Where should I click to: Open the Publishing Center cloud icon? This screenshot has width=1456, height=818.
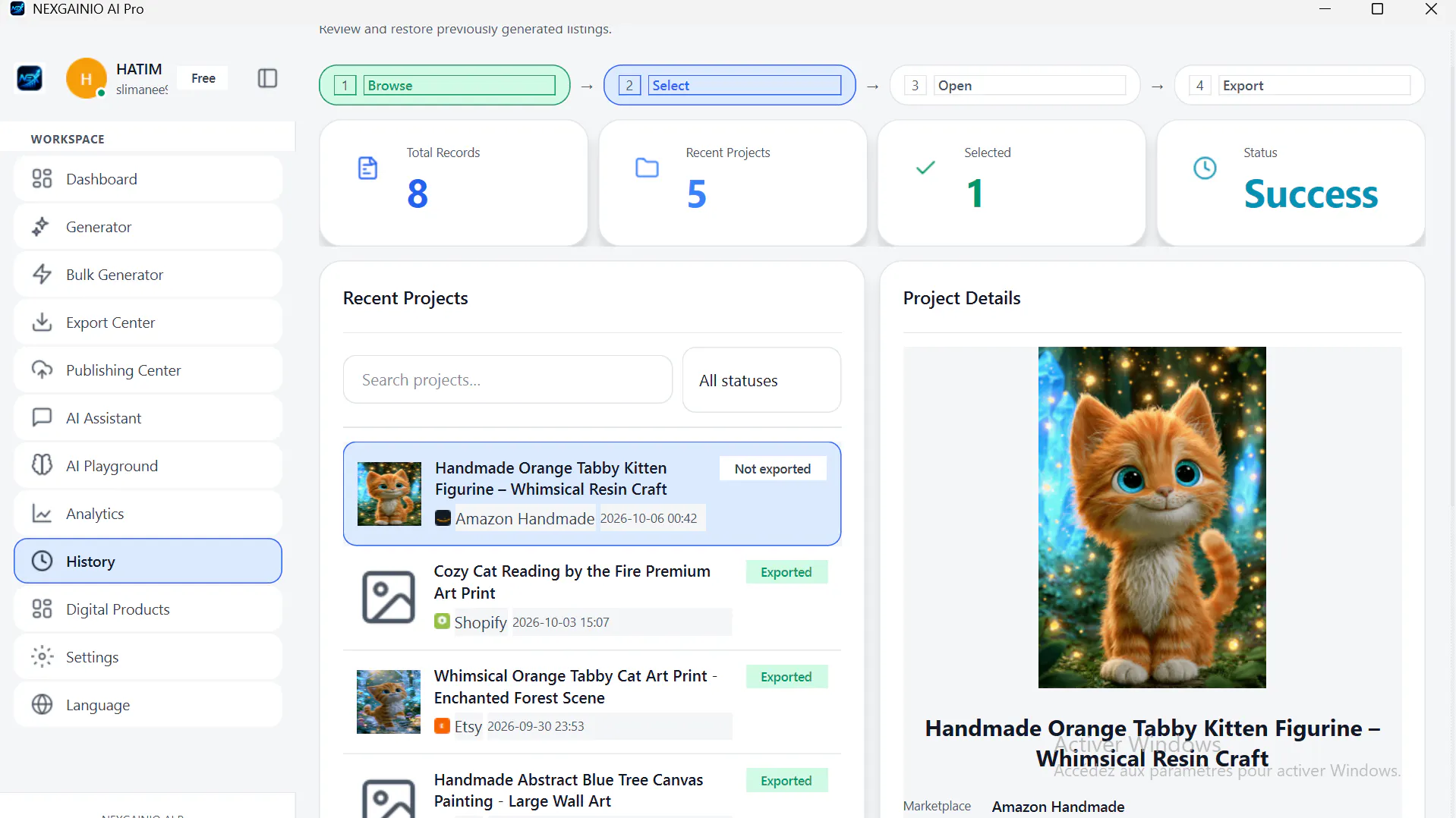click(x=42, y=370)
